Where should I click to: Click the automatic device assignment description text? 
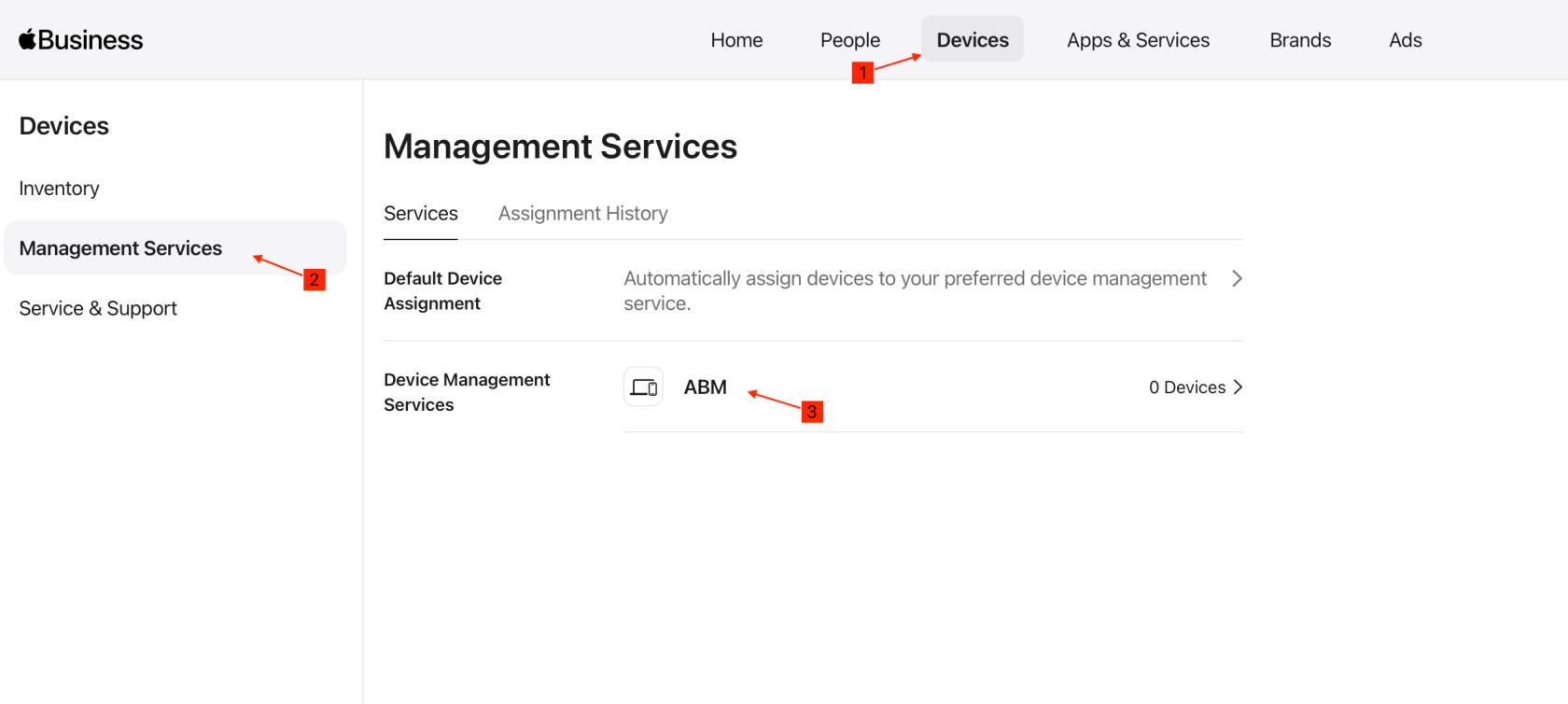[x=915, y=290]
